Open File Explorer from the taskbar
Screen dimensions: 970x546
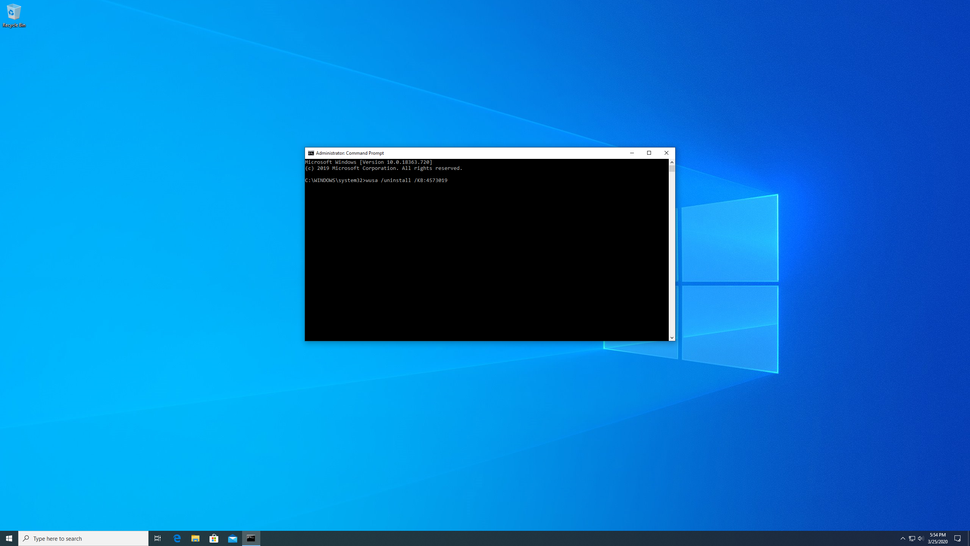tap(195, 539)
